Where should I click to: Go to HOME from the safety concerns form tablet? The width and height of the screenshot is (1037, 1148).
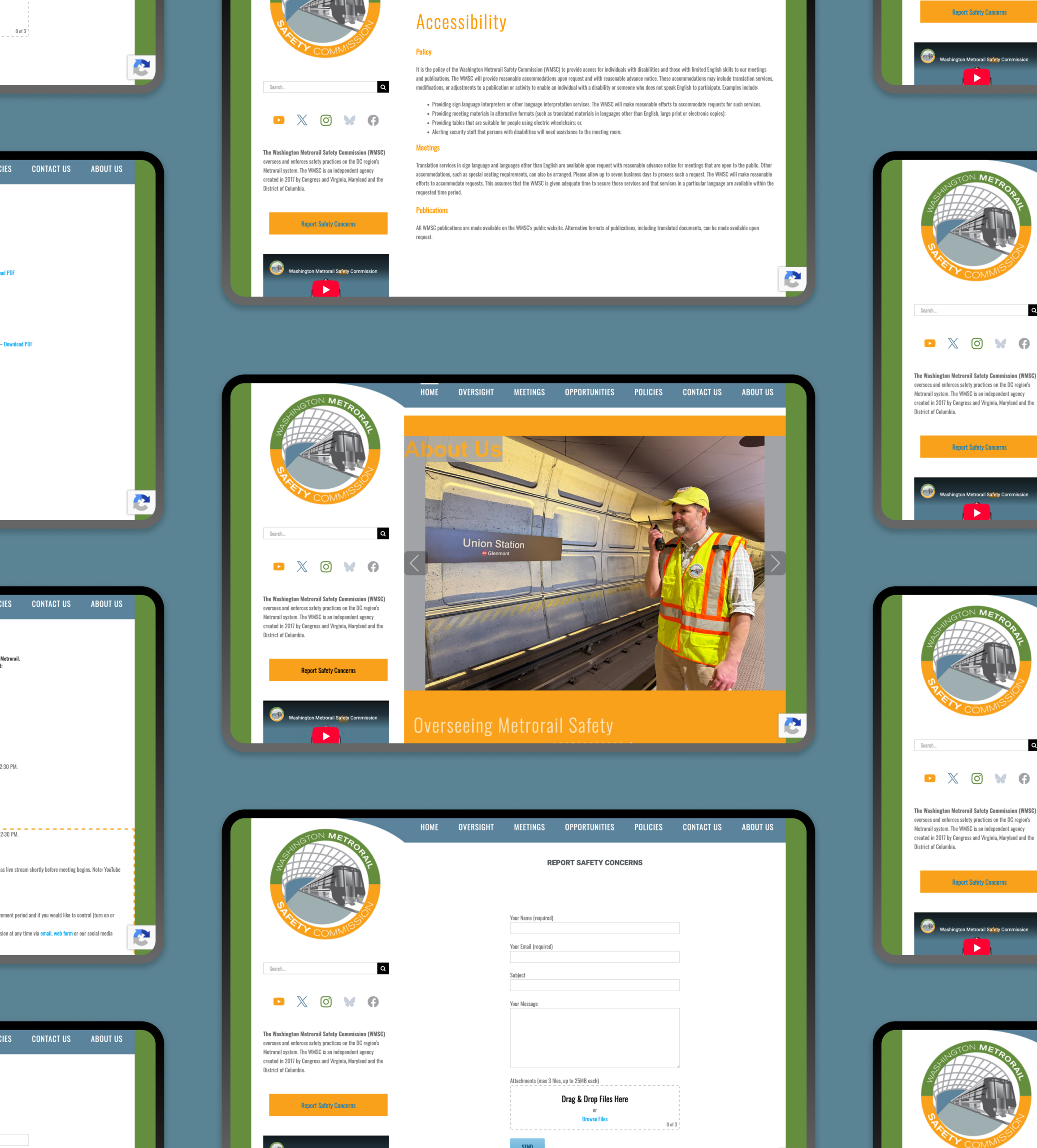pos(430,827)
